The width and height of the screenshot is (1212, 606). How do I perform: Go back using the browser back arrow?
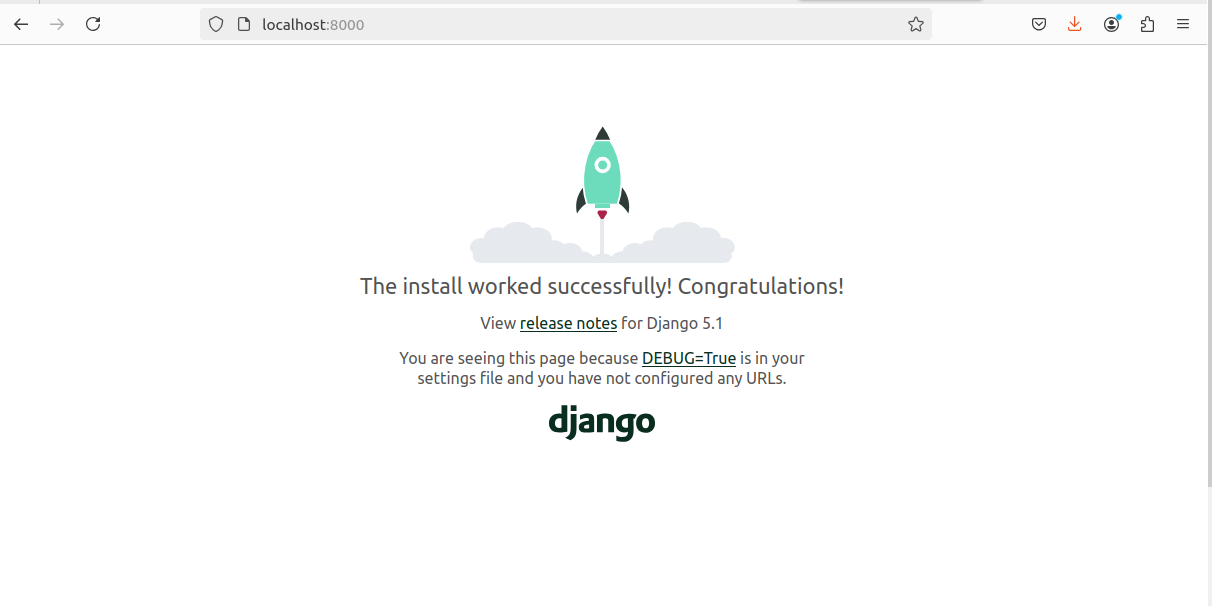(x=21, y=24)
